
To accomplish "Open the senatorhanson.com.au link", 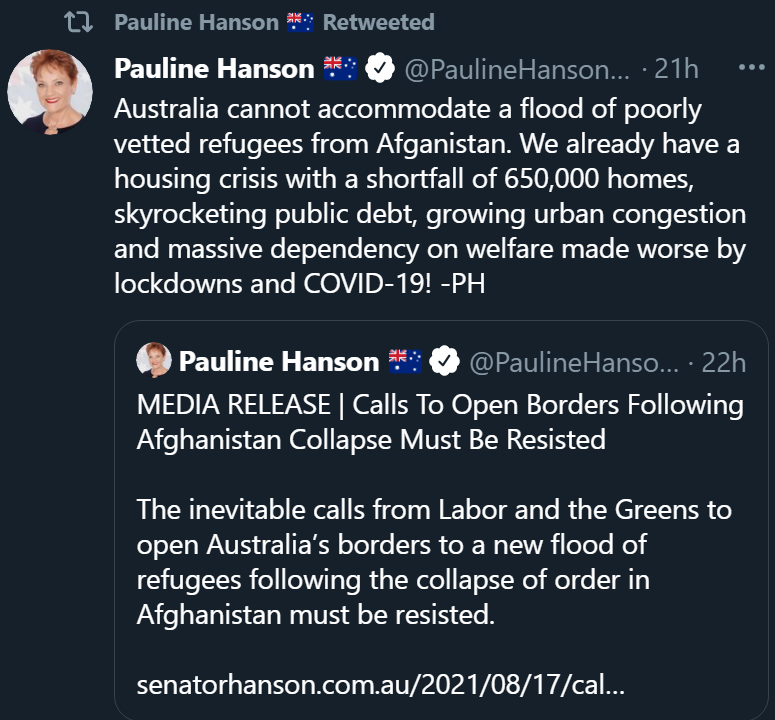I will (382, 687).
